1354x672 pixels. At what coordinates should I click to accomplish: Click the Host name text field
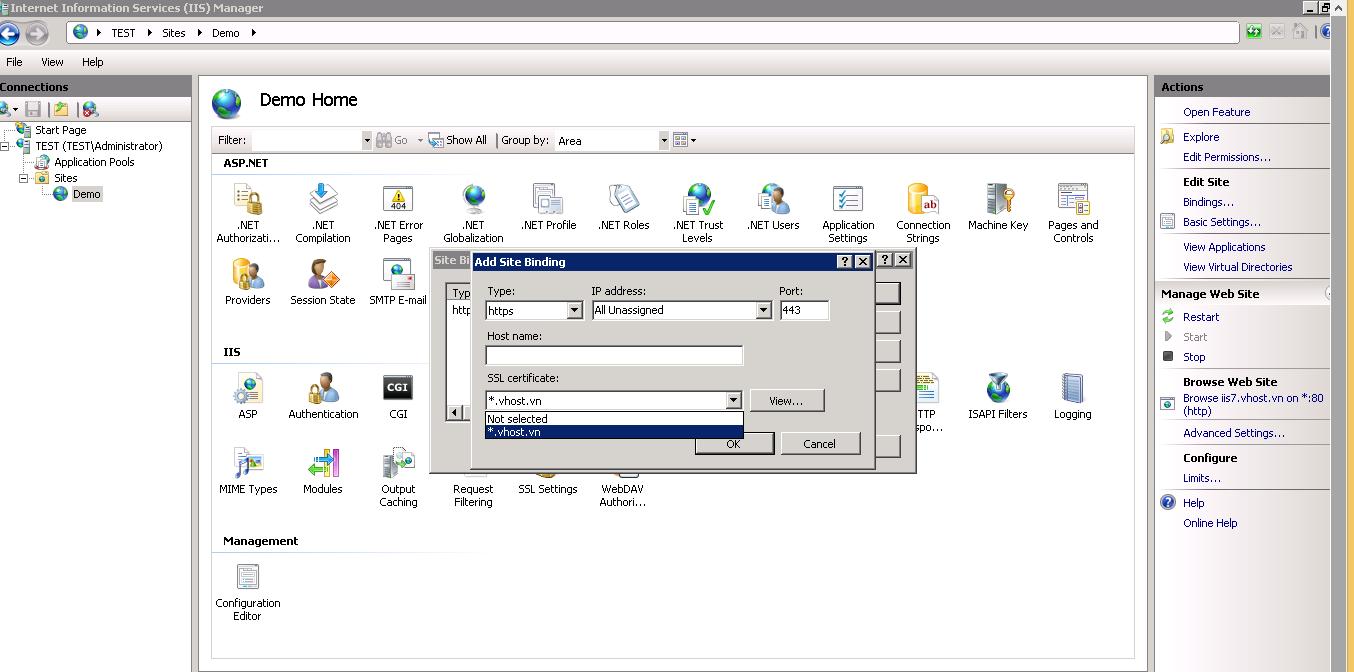tap(614, 356)
